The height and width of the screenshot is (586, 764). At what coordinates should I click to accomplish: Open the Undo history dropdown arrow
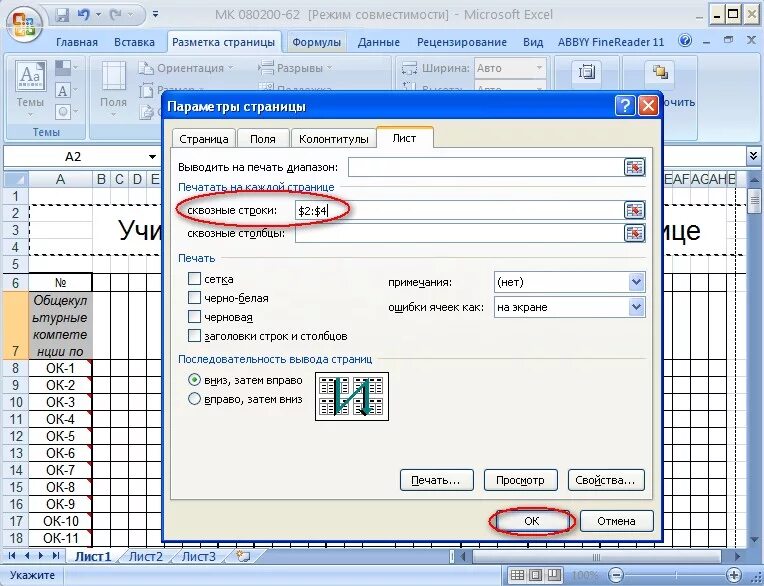98,15
